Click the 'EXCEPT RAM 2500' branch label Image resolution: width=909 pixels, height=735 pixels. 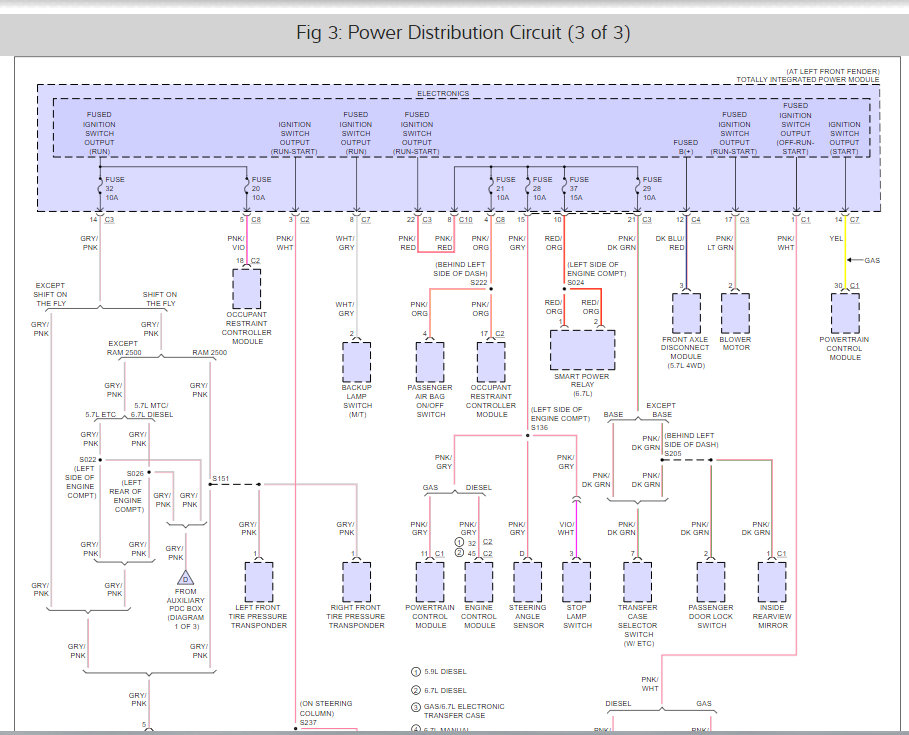coord(123,348)
